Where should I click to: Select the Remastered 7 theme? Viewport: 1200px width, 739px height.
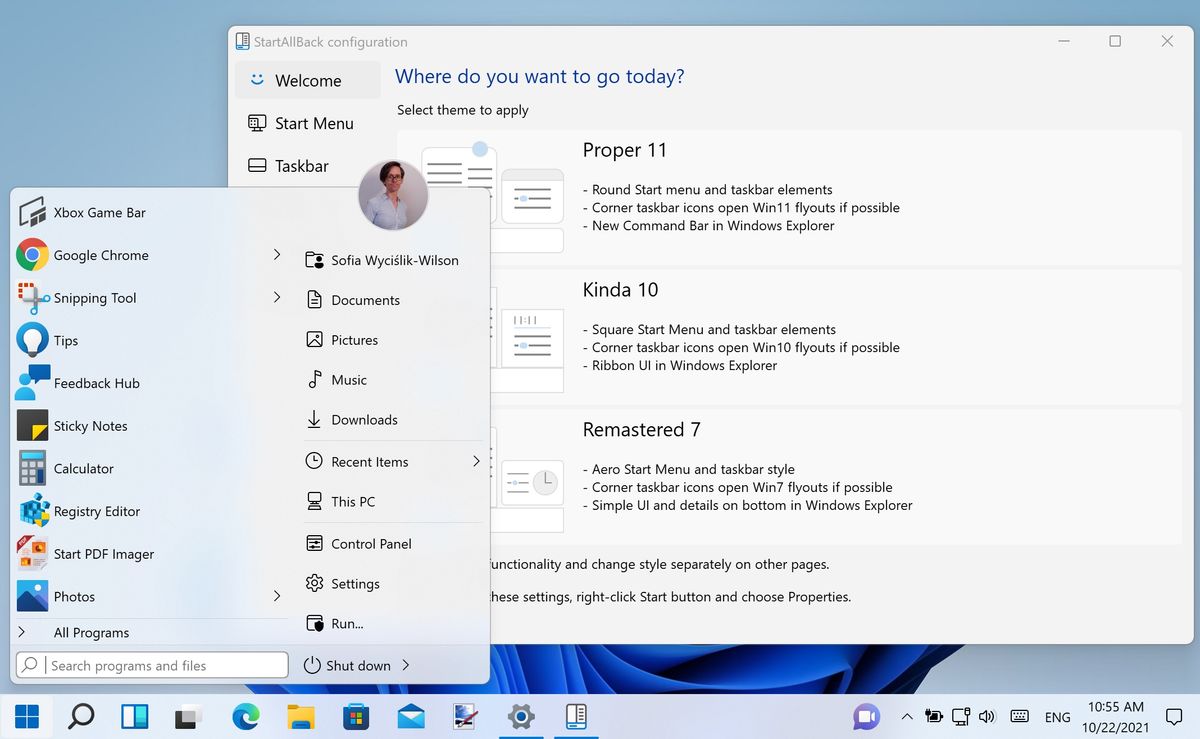tap(641, 429)
